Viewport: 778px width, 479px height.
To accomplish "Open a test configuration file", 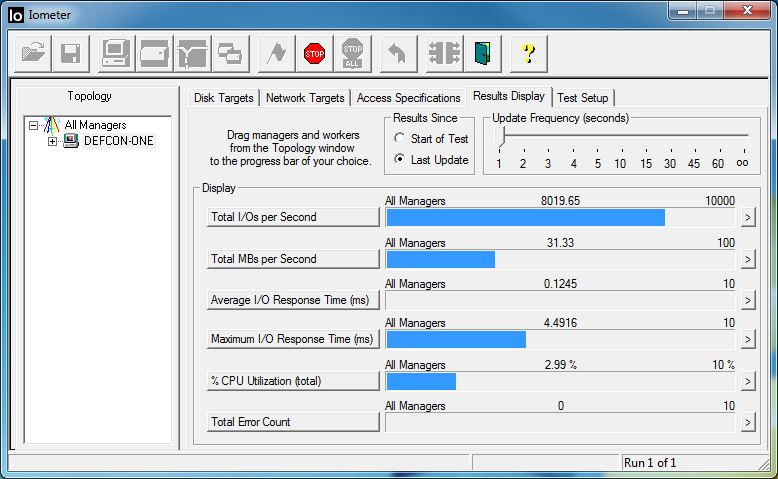I will click(34, 53).
